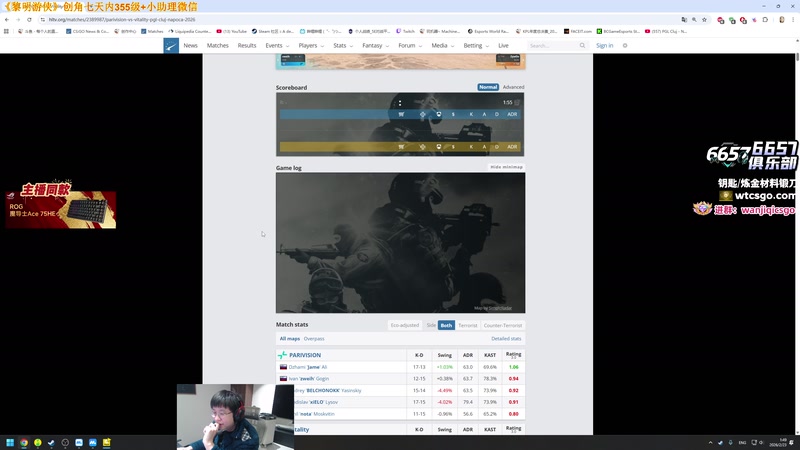This screenshot has height=450, width=800.
Task: Click the Sign in link
Action: [x=605, y=45]
